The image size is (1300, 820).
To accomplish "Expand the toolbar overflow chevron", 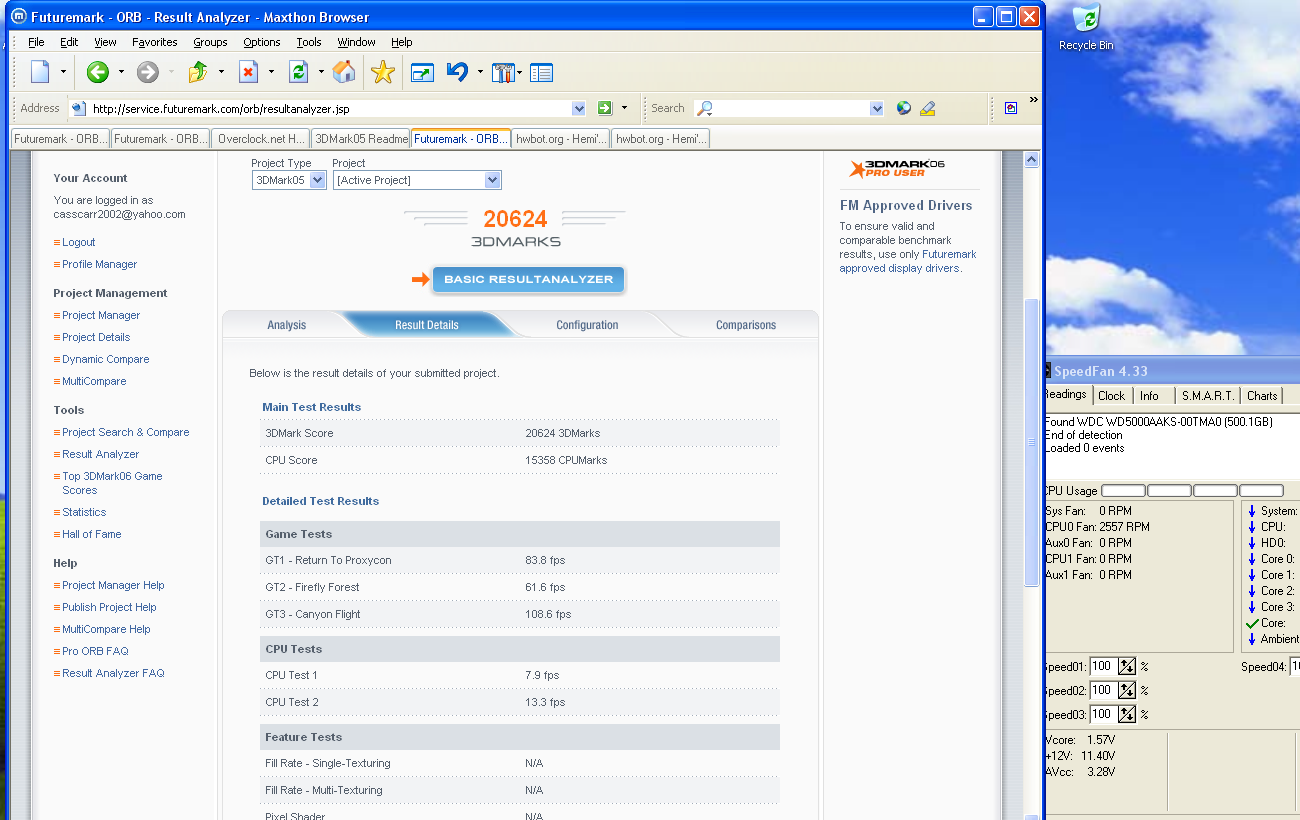I will 1034,100.
